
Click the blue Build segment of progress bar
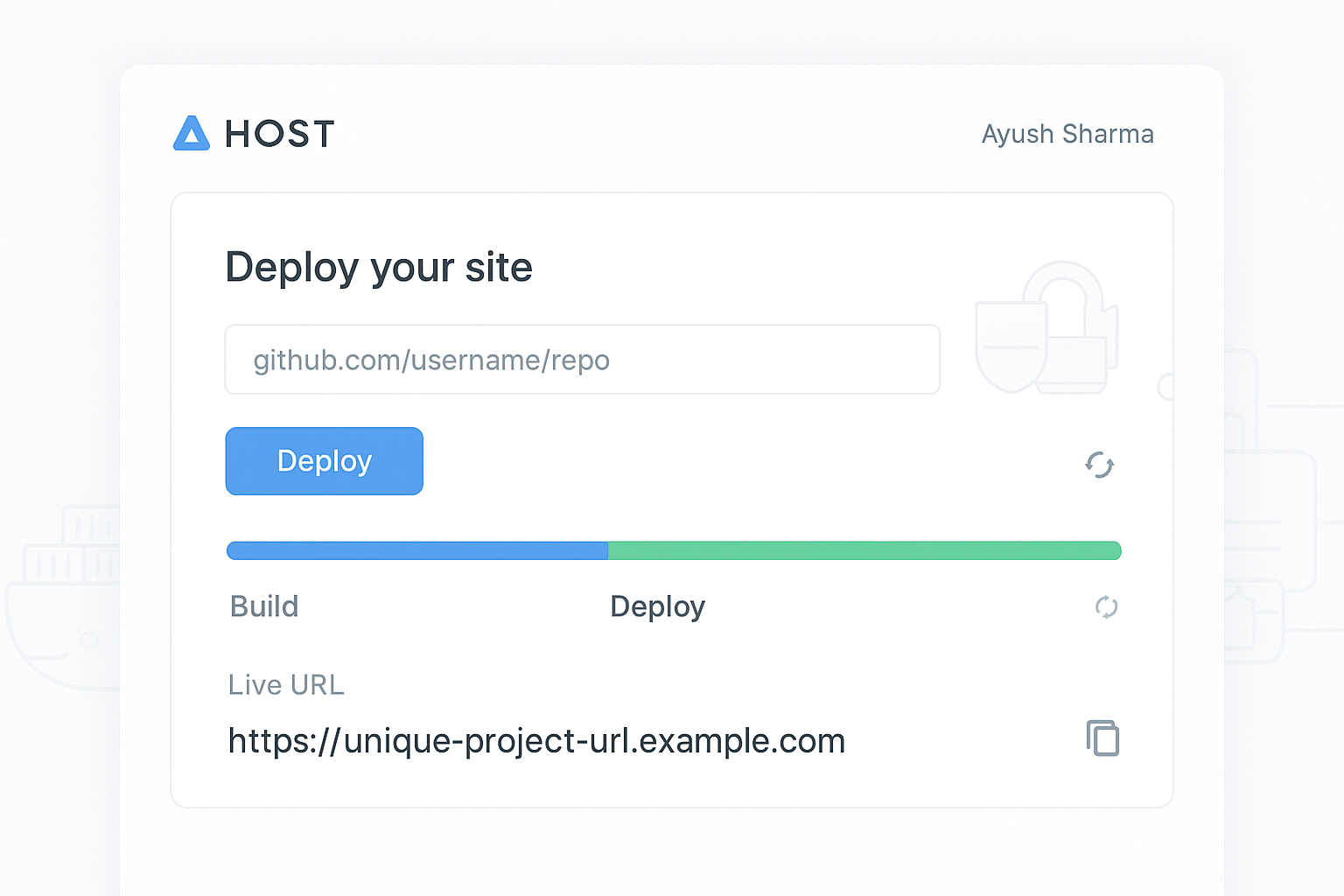point(417,550)
